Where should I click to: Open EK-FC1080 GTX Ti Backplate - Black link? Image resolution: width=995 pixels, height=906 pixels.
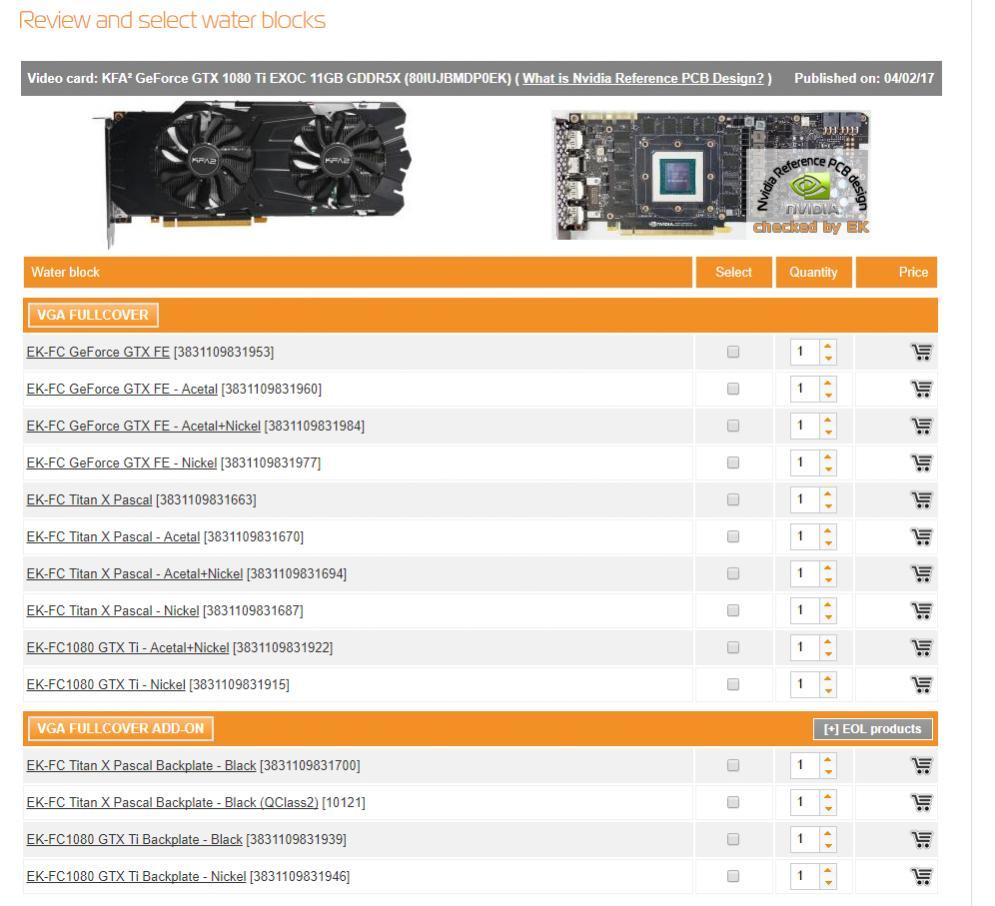[x=134, y=839]
